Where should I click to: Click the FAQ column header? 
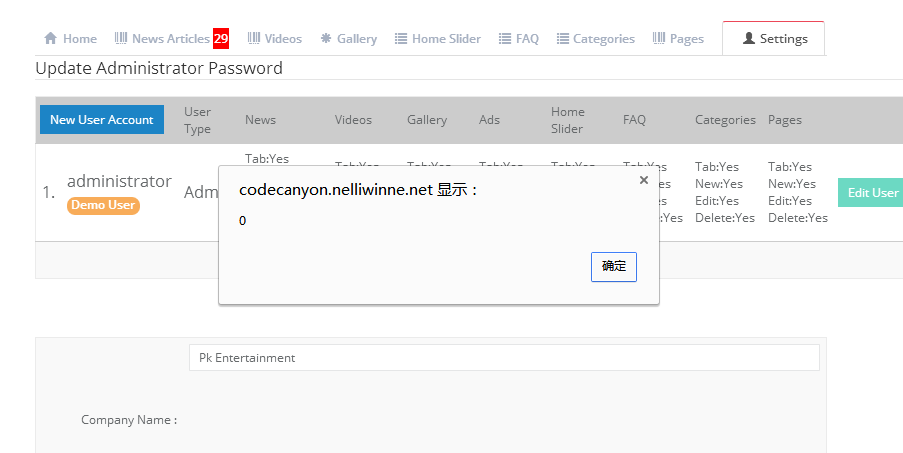pos(634,120)
